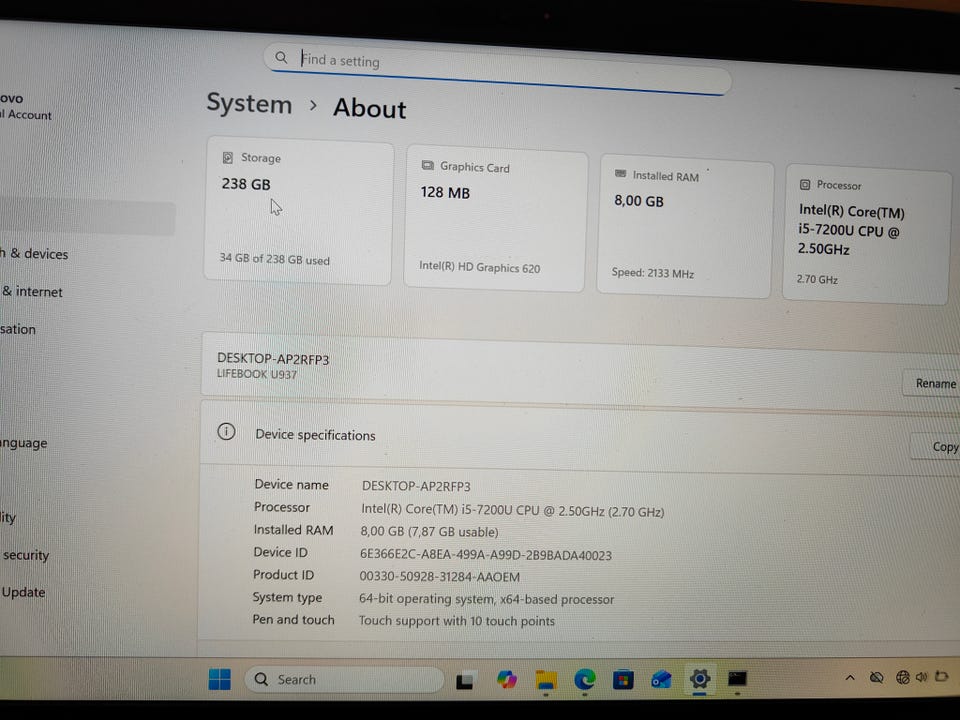The height and width of the screenshot is (720, 960).
Task: Click the battery tray icon
Action: click(942, 676)
